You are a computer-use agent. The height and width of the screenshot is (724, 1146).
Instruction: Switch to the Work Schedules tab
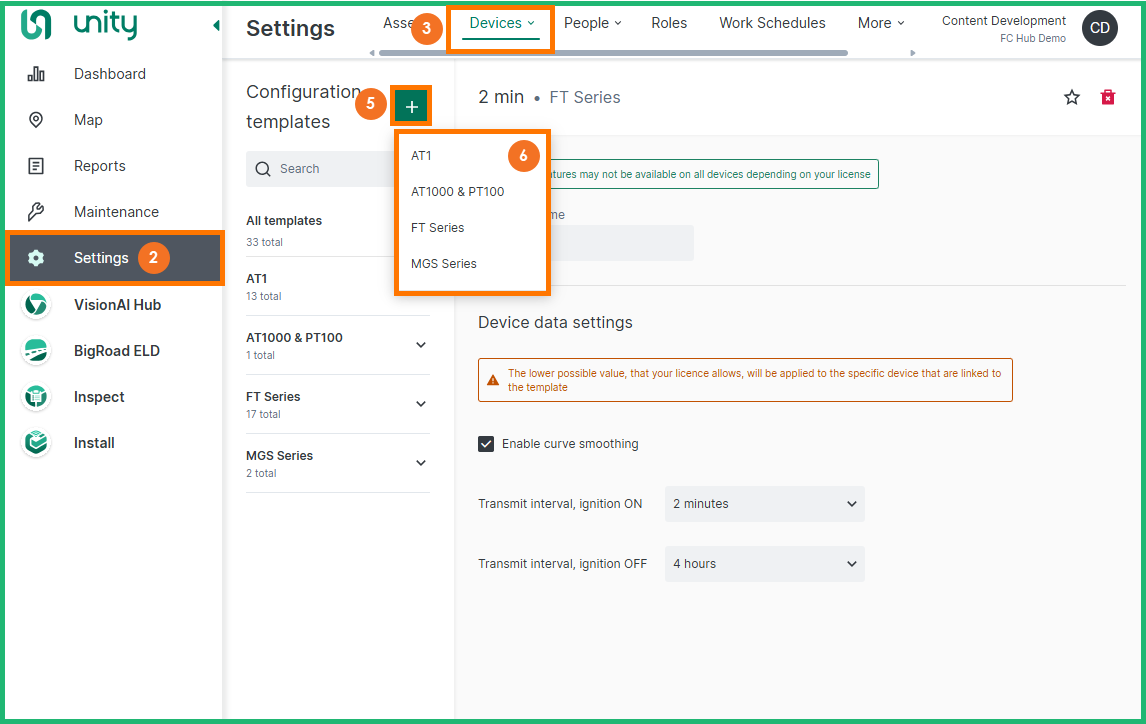(772, 23)
